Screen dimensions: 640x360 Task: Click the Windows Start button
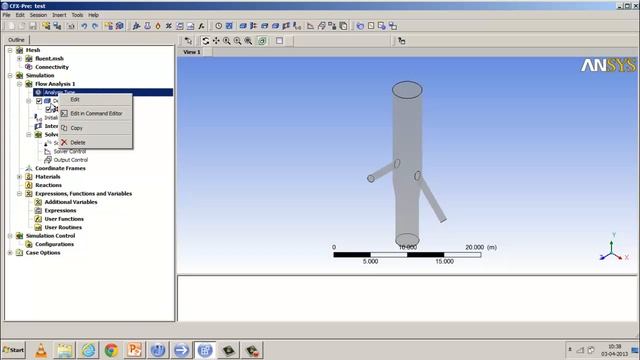pos(13,350)
